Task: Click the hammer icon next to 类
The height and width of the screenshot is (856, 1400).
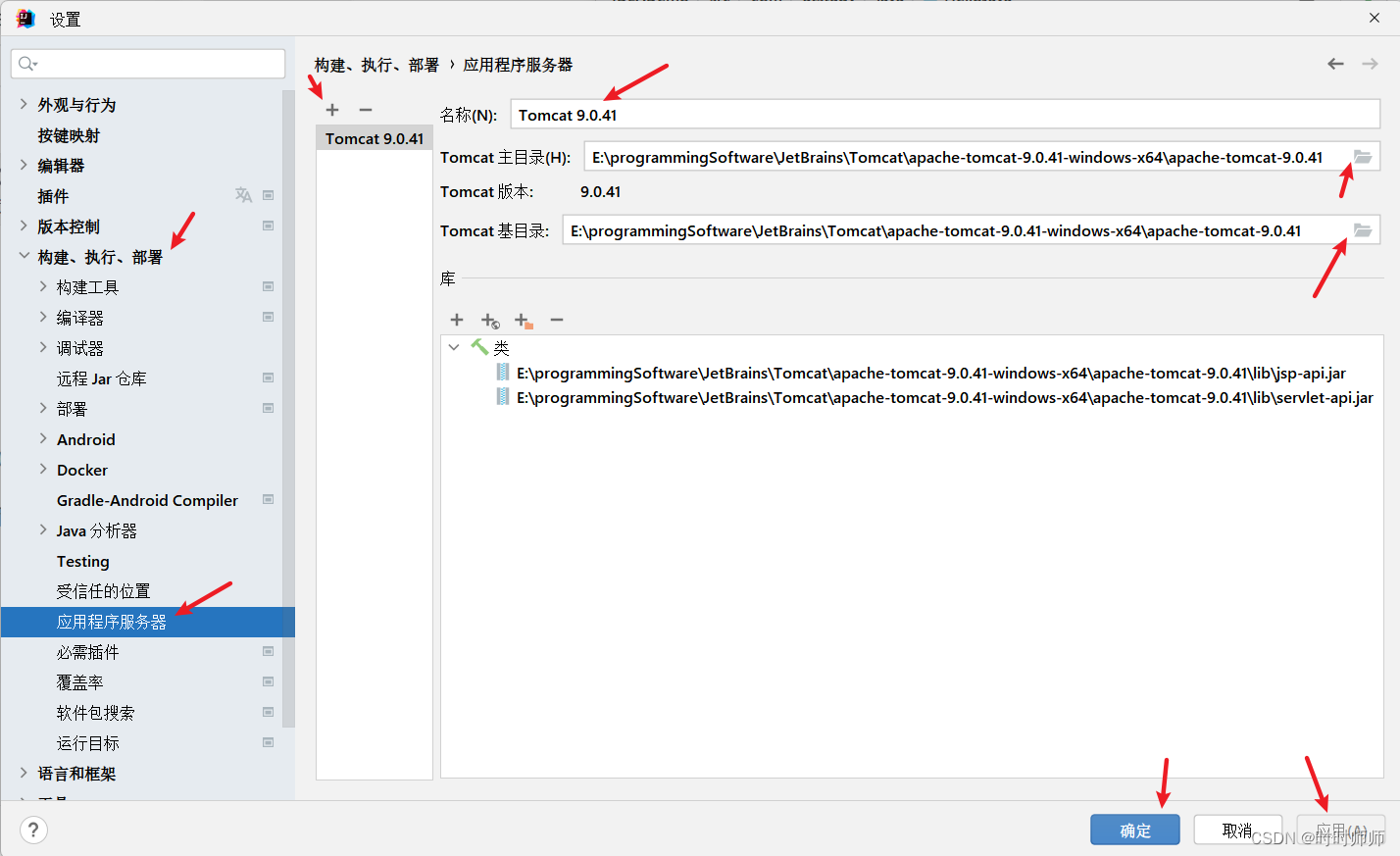Action: tap(479, 347)
